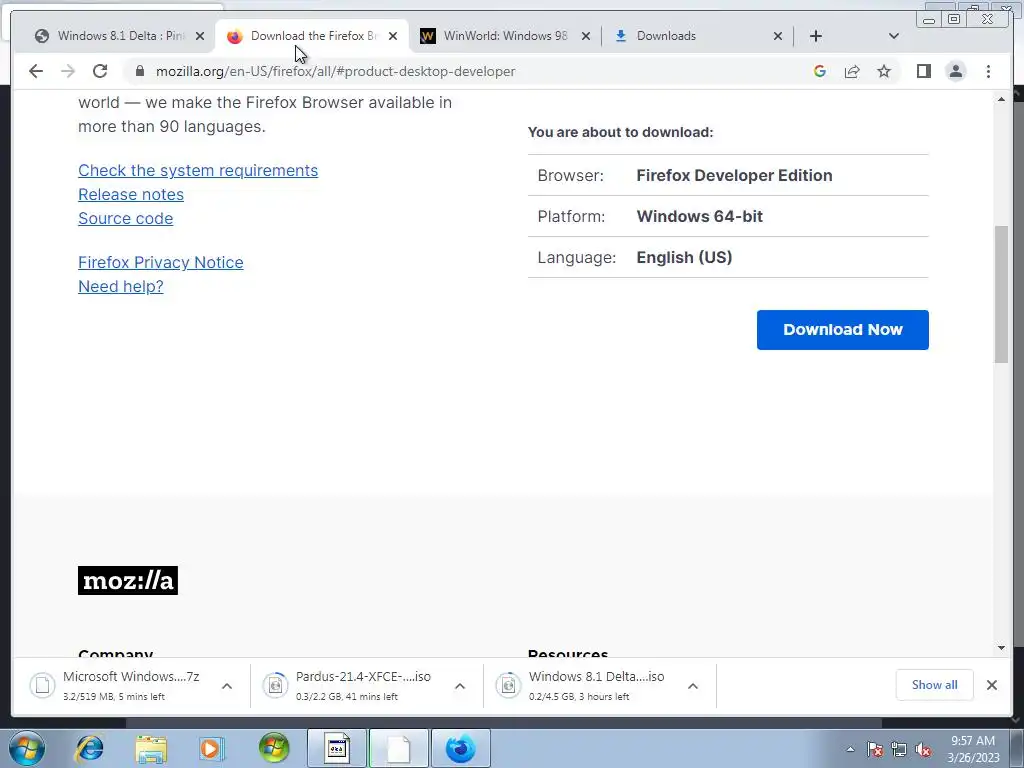This screenshot has height=768, width=1024.
Task: Share this page using share icon
Action: coord(852,71)
